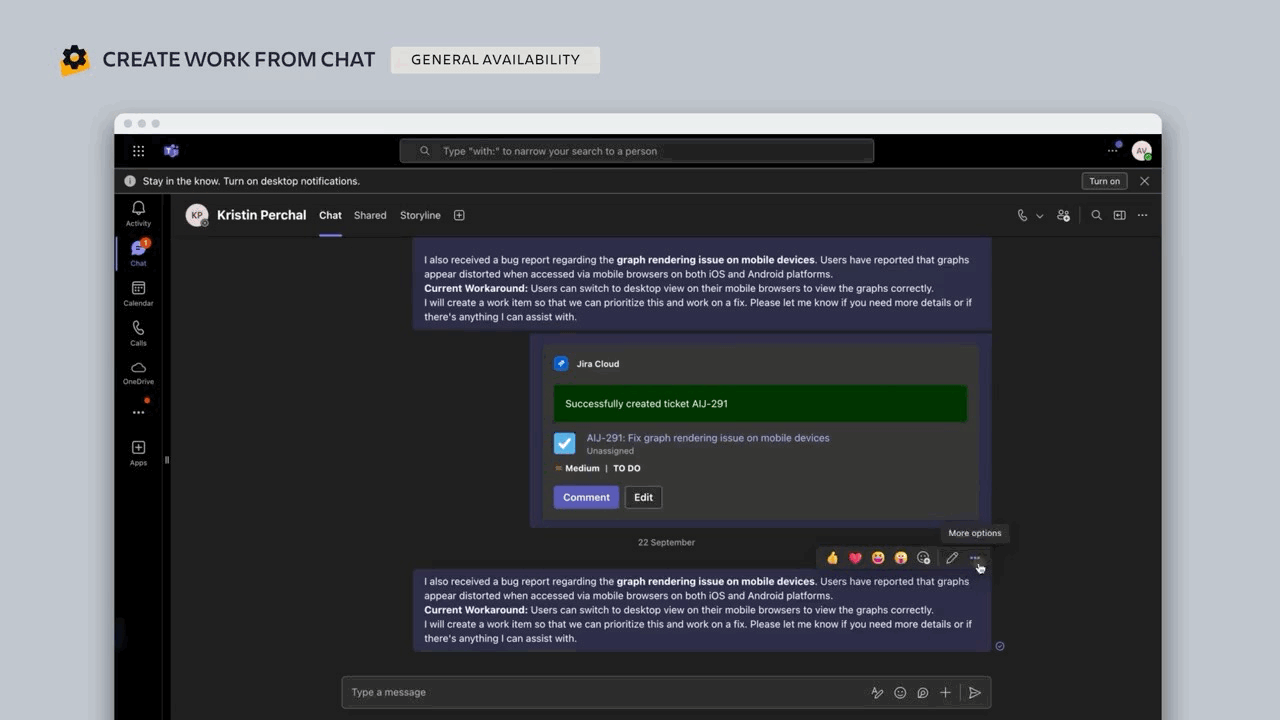This screenshot has height=720, width=1280.
Task: Click the Edit button on Jira card
Action: (x=643, y=497)
